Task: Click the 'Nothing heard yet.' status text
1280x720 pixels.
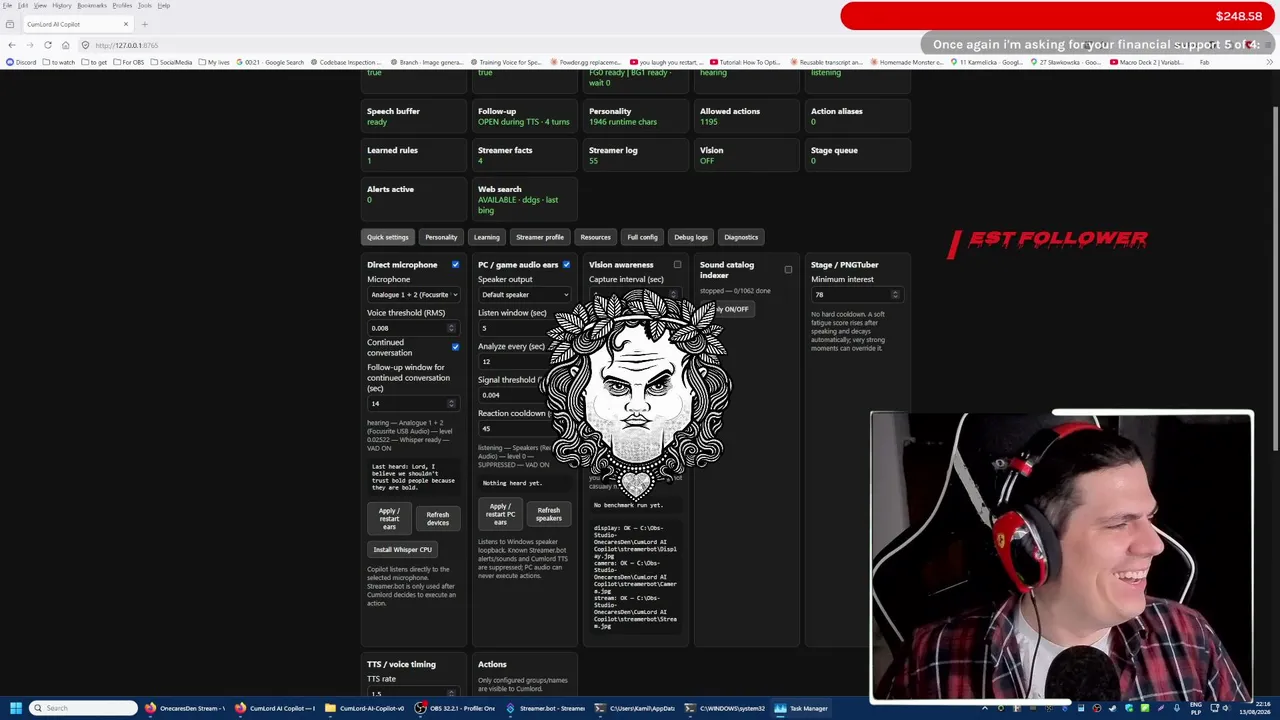Action: [x=512, y=483]
